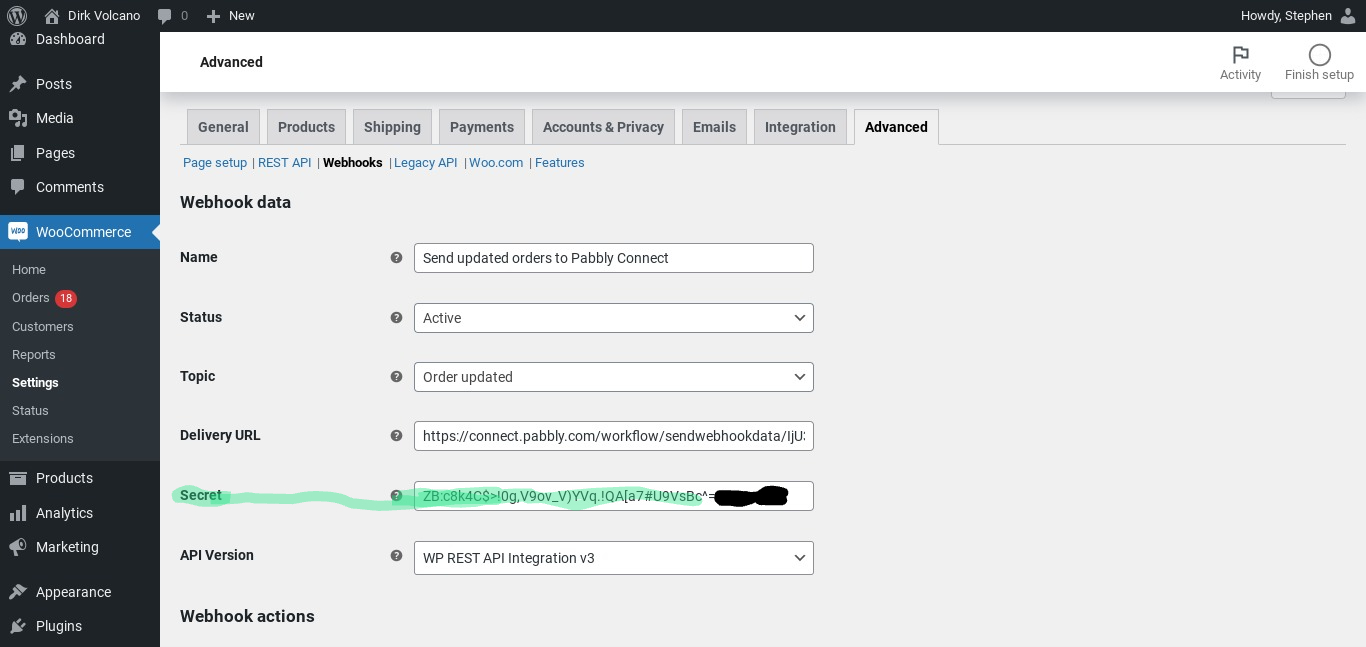
Task: Expand the Status dropdown showing Active
Action: [614, 318]
